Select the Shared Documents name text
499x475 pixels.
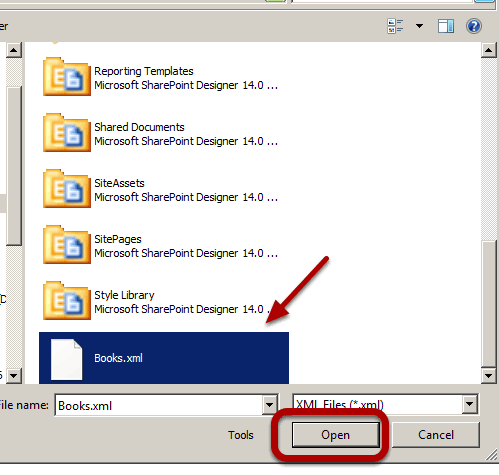[x=139, y=127]
